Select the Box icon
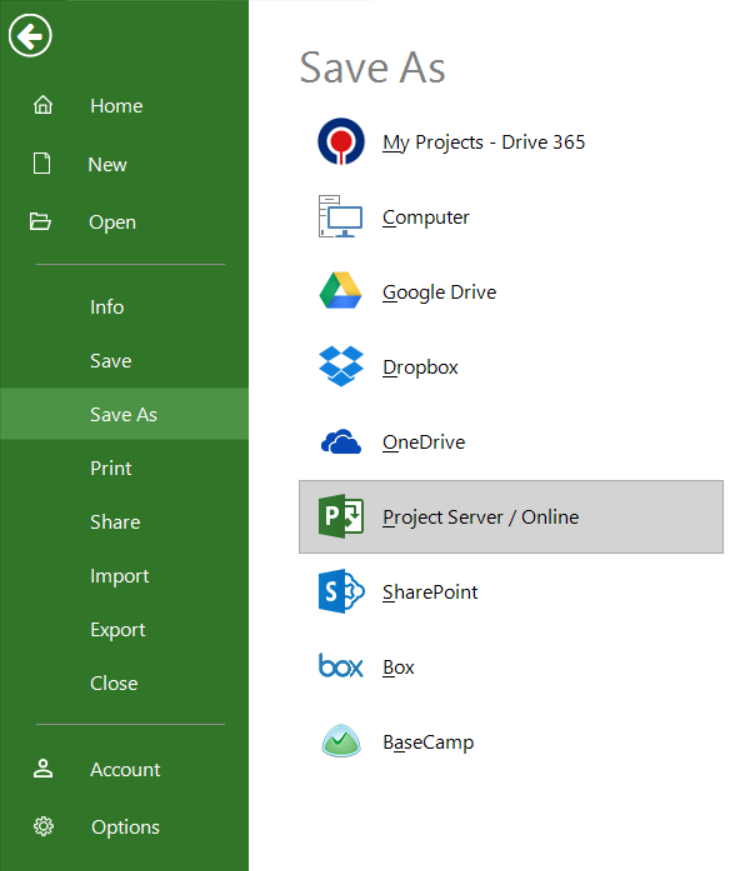Viewport: 746px width, 871px height. [340, 666]
